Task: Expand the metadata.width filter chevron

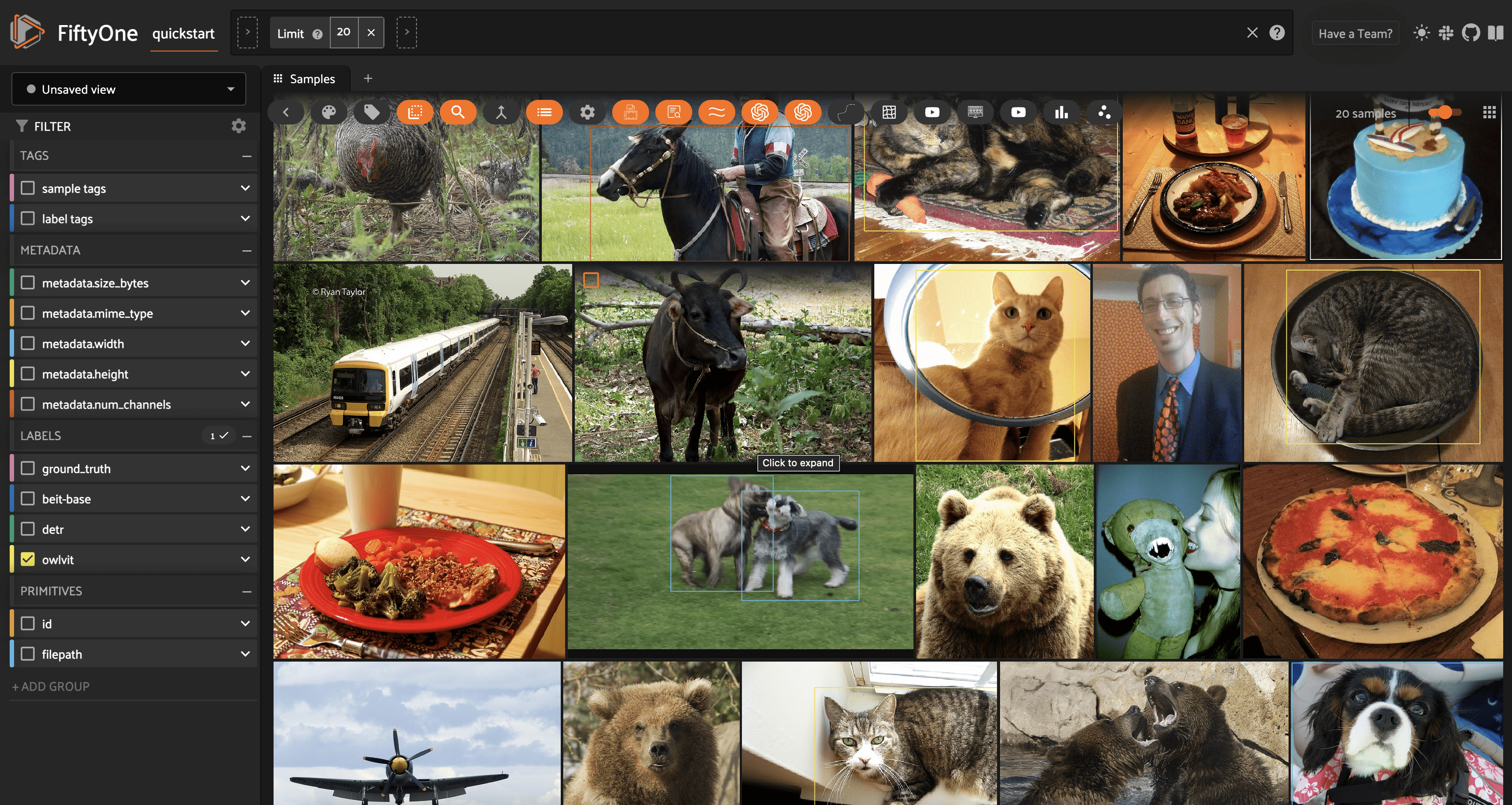Action: coord(245,344)
